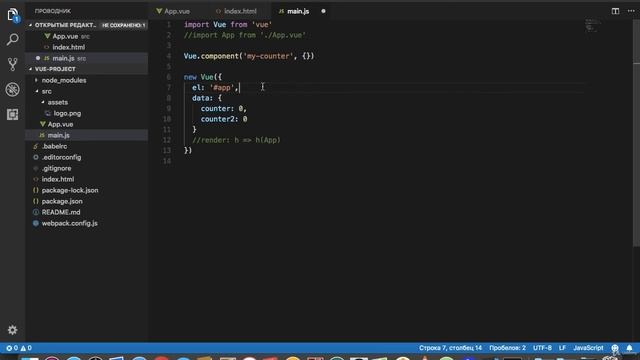
Task: Change file encoding UTF-8
Action: (542, 348)
